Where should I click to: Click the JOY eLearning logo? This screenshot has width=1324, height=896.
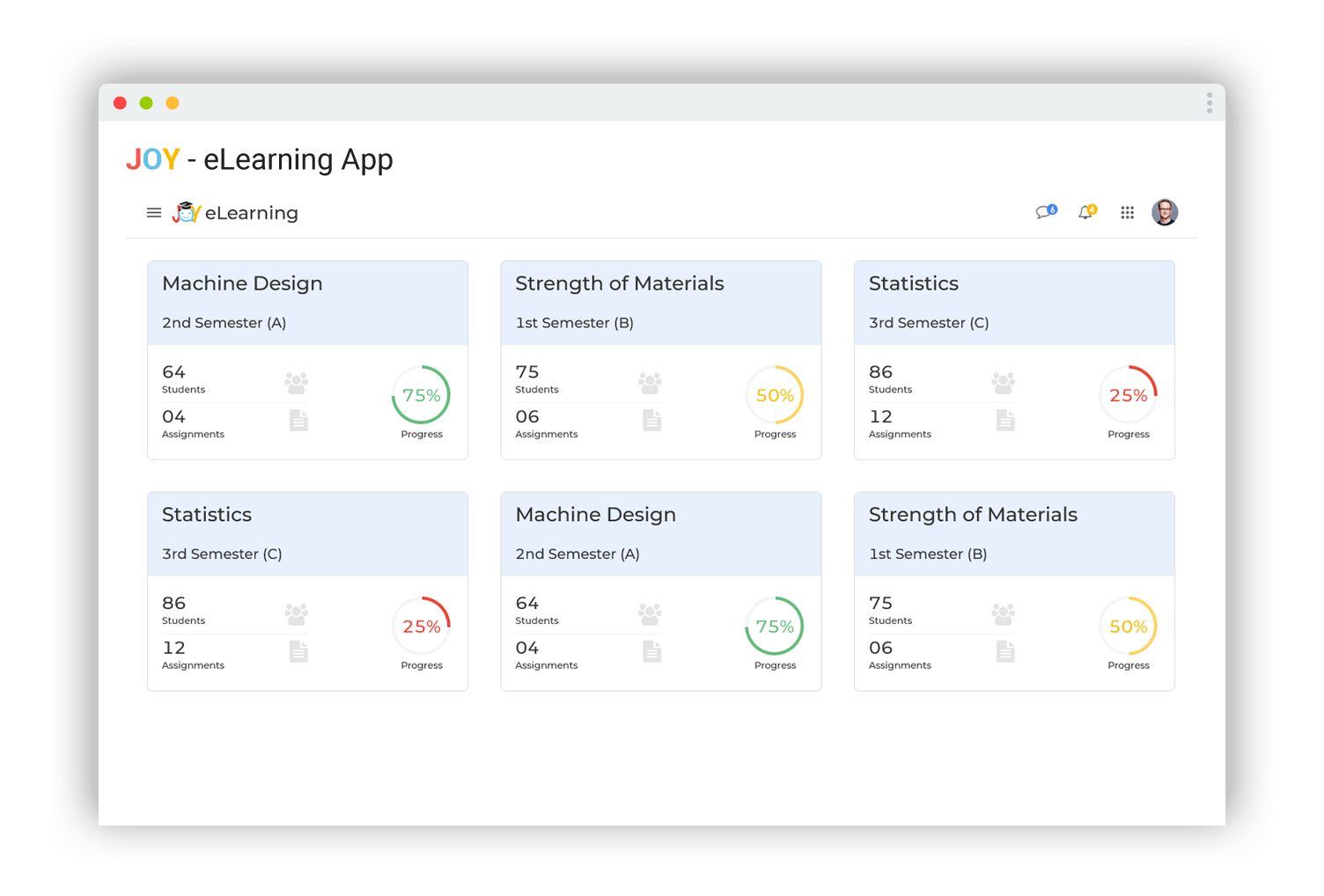point(235,213)
